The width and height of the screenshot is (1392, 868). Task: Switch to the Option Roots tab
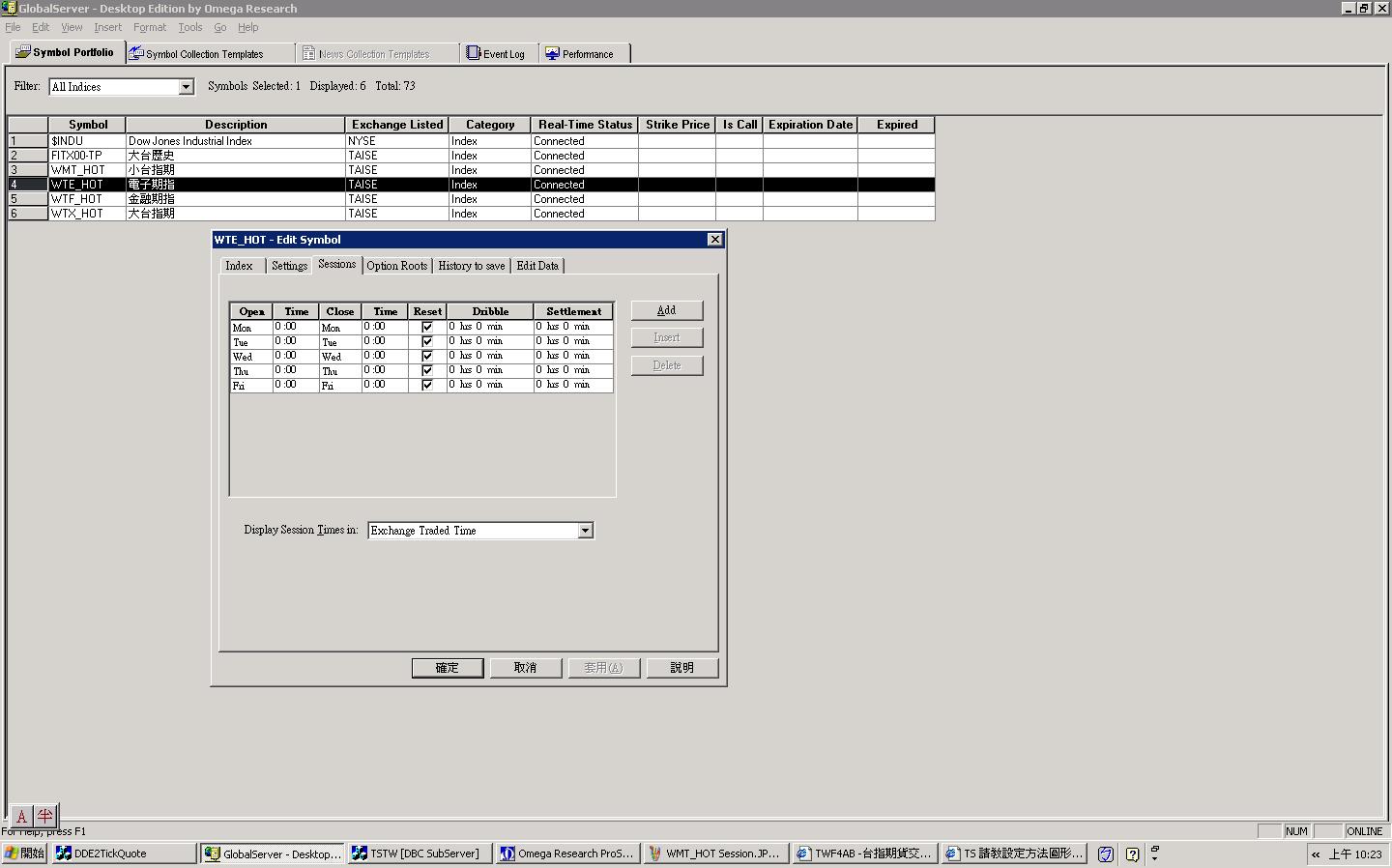pyautogui.click(x=397, y=266)
